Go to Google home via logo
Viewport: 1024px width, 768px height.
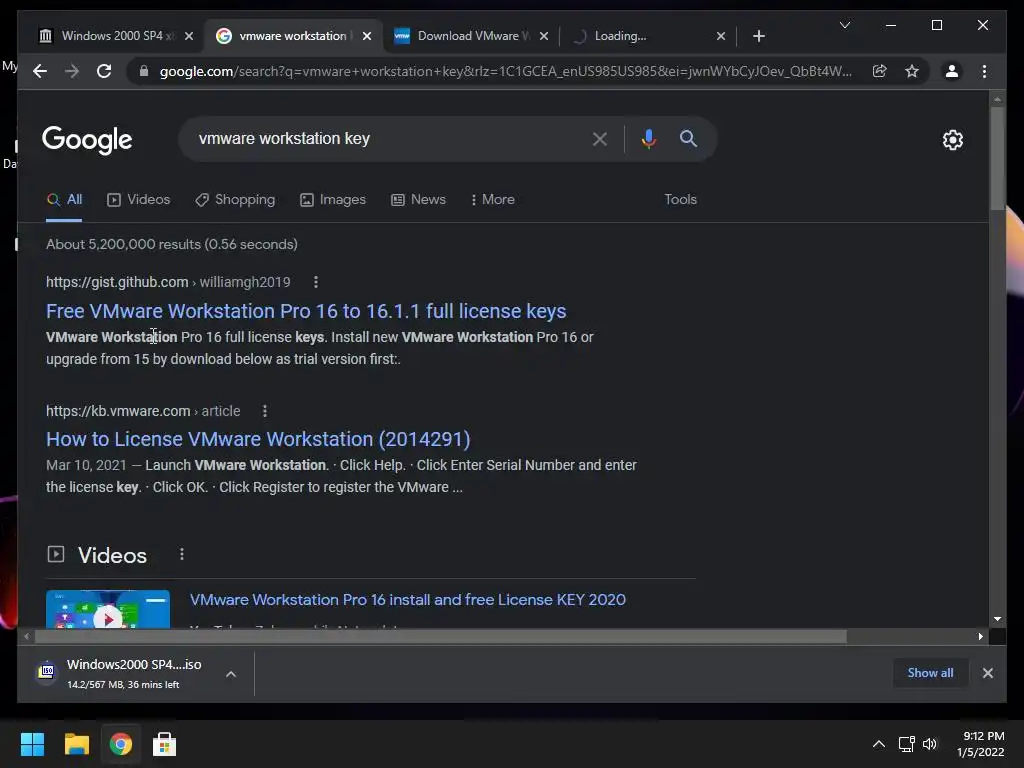click(87, 140)
